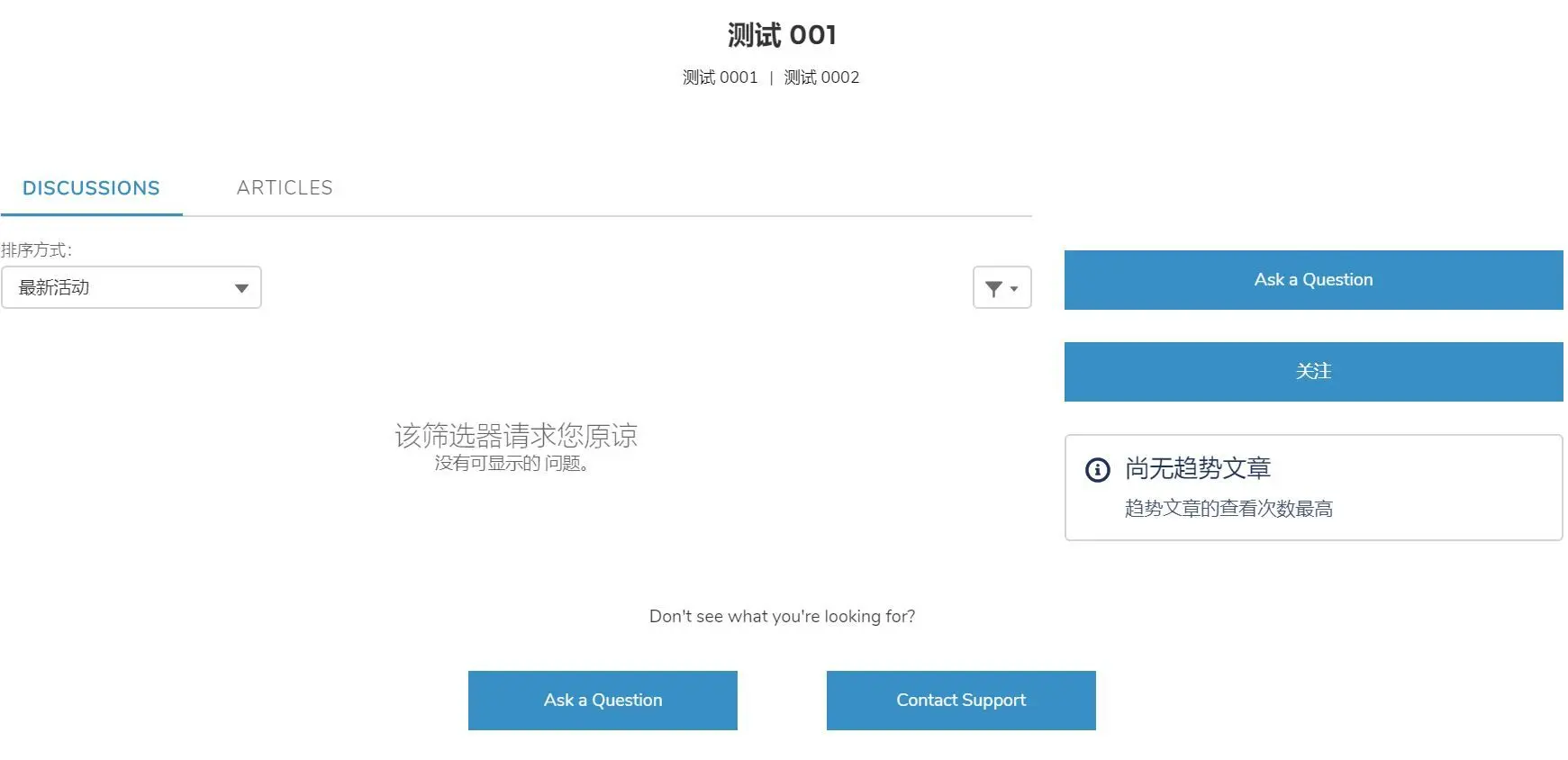The width and height of the screenshot is (1568, 760).
Task: Click the info icon beside 尚无趋势文章
Action: tap(1097, 469)
